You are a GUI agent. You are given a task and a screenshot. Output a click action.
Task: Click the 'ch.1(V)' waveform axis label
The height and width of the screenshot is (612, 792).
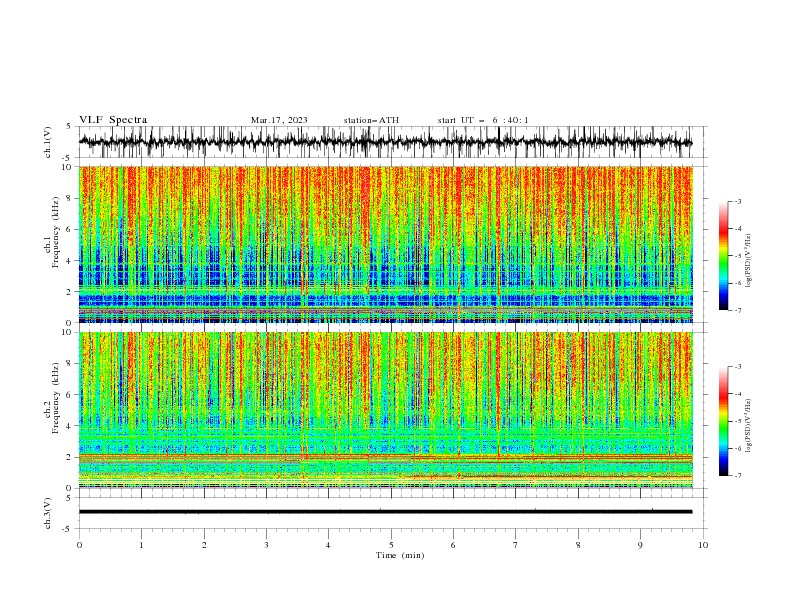click(x=48, y=142)
